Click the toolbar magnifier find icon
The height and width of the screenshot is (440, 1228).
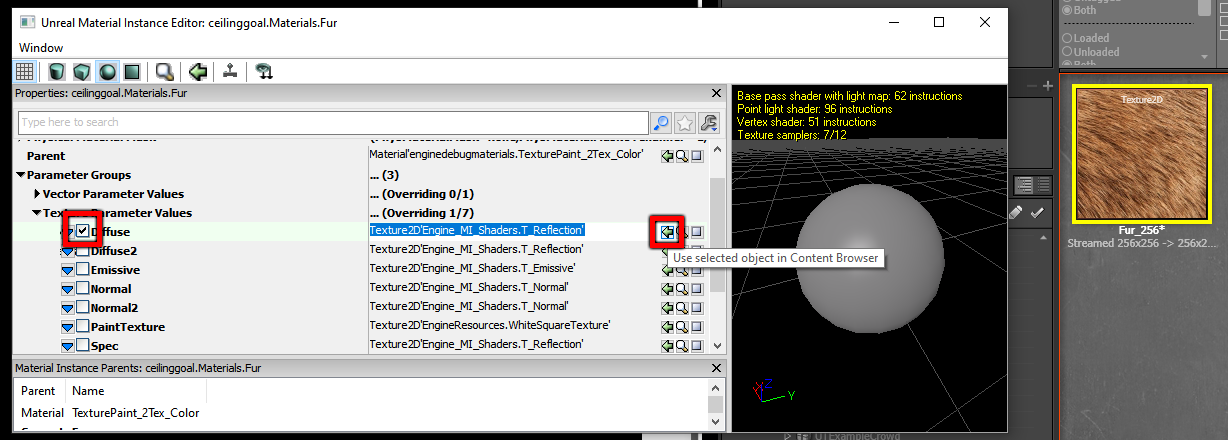point(165,71)
